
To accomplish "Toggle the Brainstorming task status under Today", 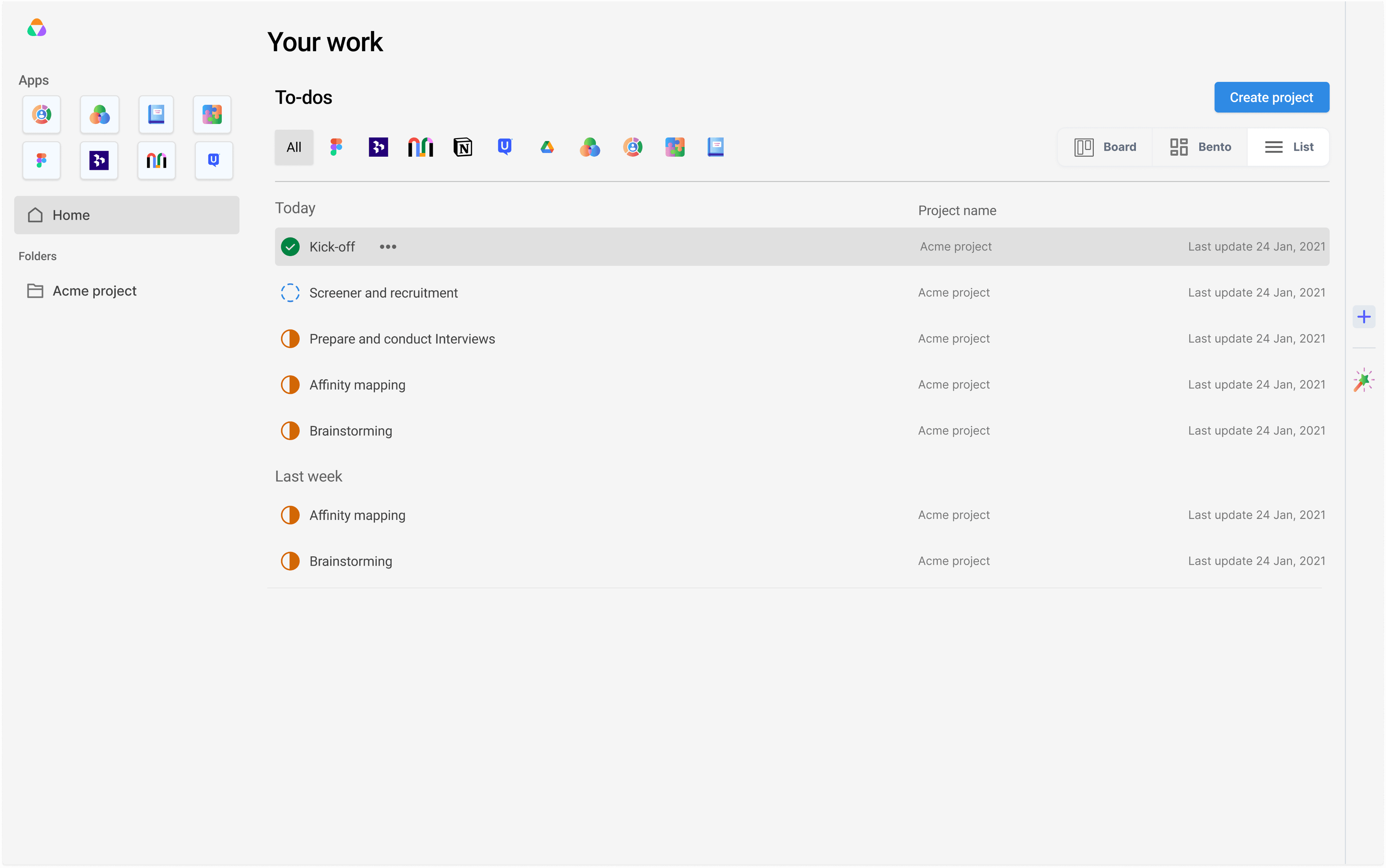I will tap(291, 430).
